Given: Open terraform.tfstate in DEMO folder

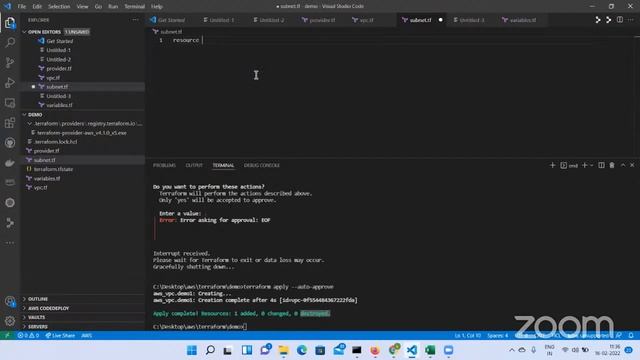Looking at the screenshot, I should click(53, 169).
